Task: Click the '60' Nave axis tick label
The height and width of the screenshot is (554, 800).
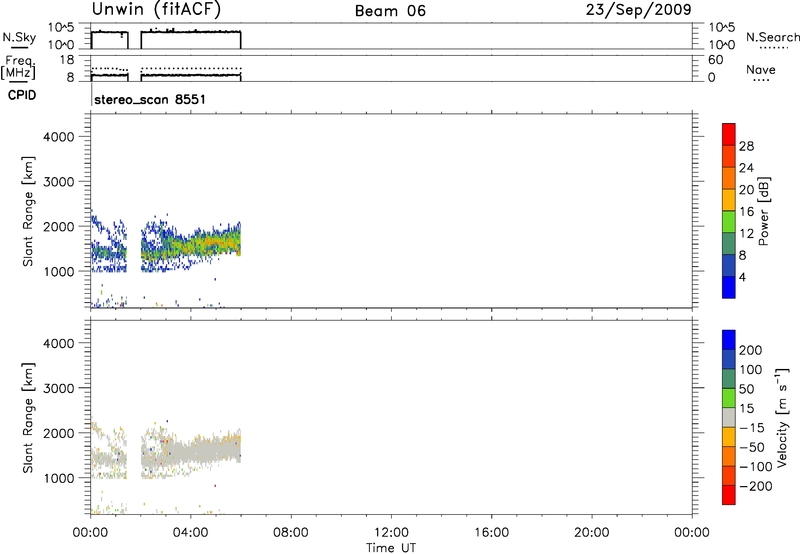Action: click(716, 60)
